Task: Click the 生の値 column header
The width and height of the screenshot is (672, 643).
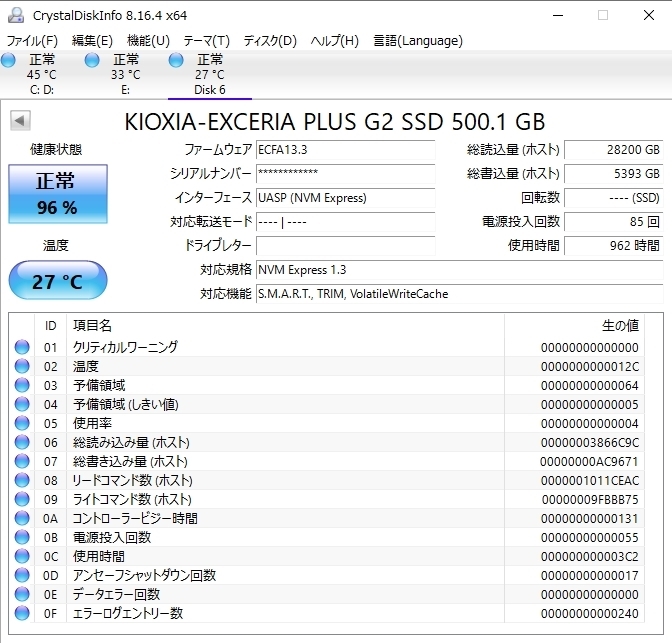Action: pos(574,325)
